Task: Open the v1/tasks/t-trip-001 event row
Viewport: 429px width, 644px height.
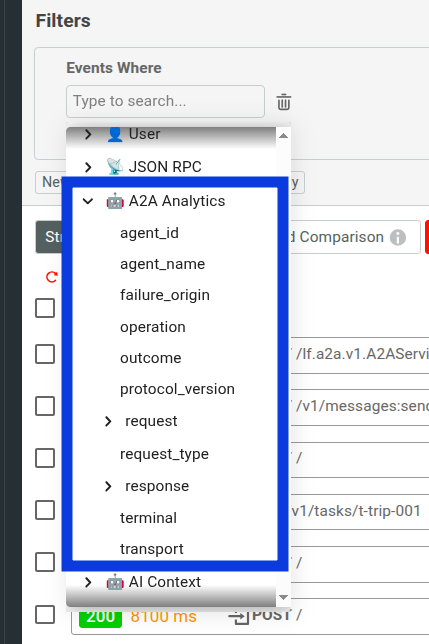Action: 360,511
